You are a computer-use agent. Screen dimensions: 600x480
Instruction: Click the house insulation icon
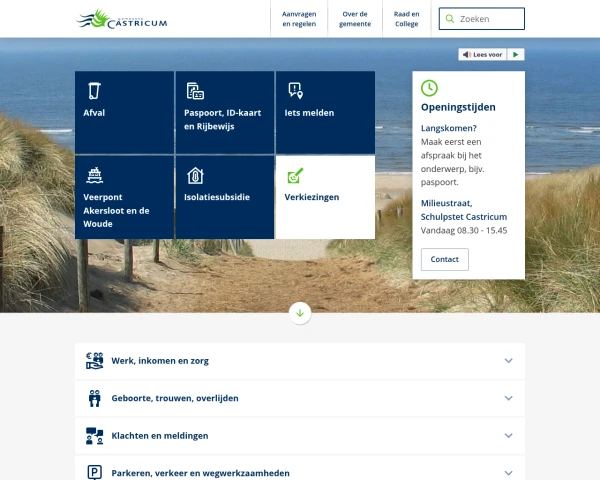pos(195,175)
